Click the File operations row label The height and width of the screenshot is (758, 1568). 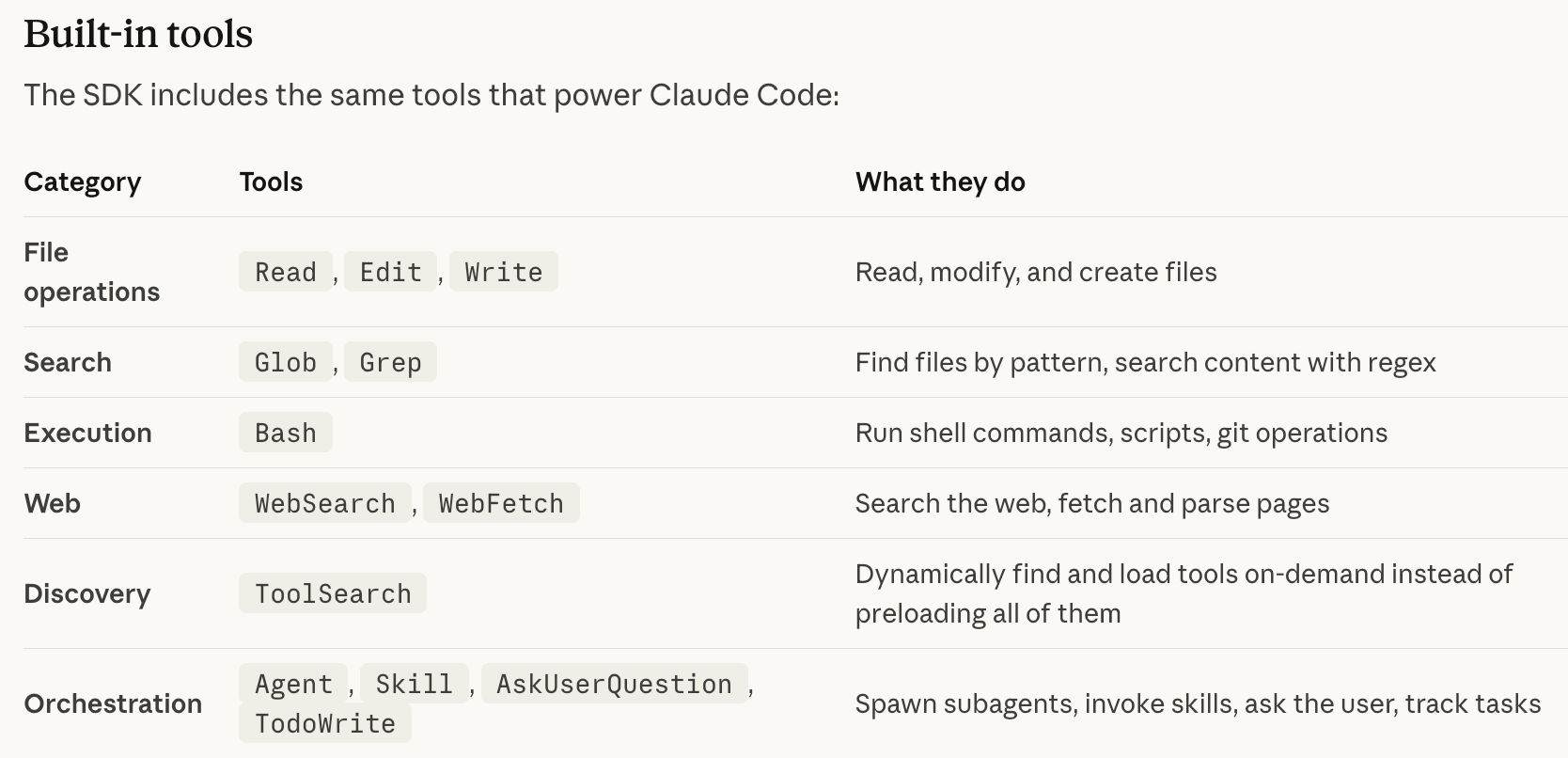click(x=91, y=272)
